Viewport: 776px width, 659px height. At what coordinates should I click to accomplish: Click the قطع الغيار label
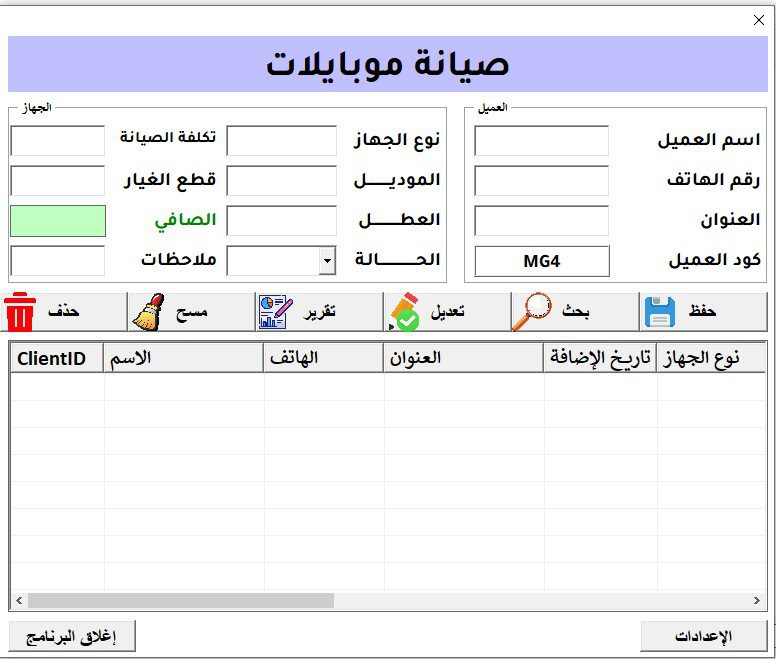[x=170, y=180]
